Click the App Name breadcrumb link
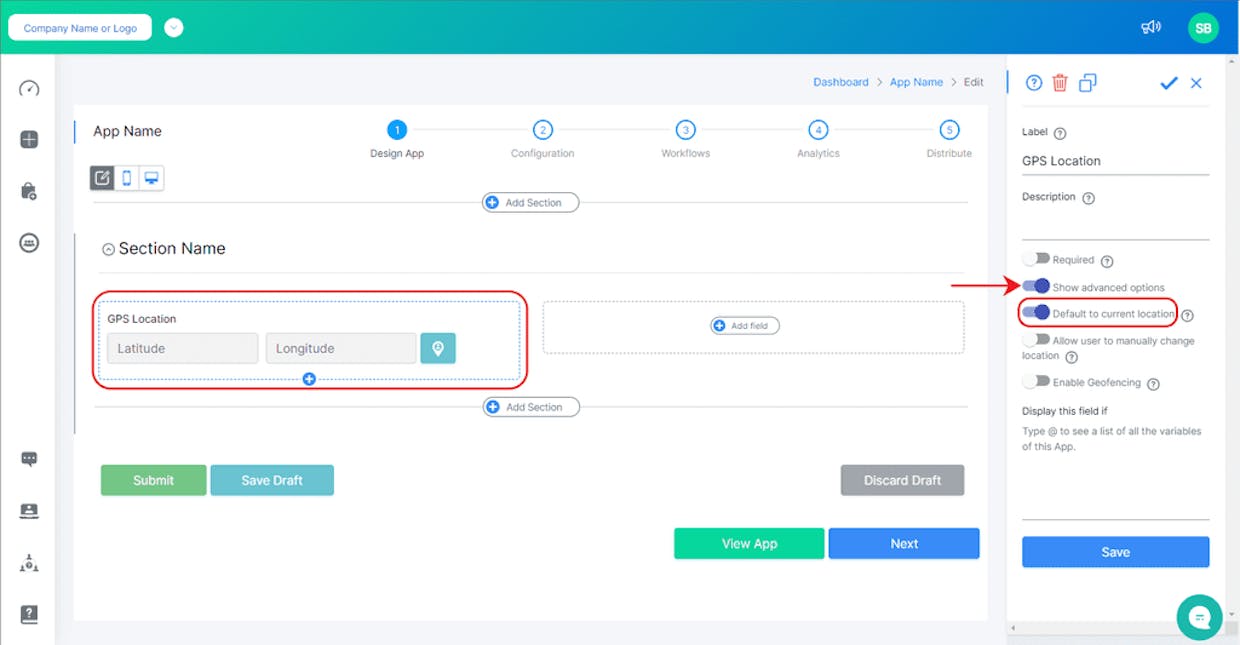Image resolution: width=1240 pixels, height=645 pixels. (x=916, y=82)
